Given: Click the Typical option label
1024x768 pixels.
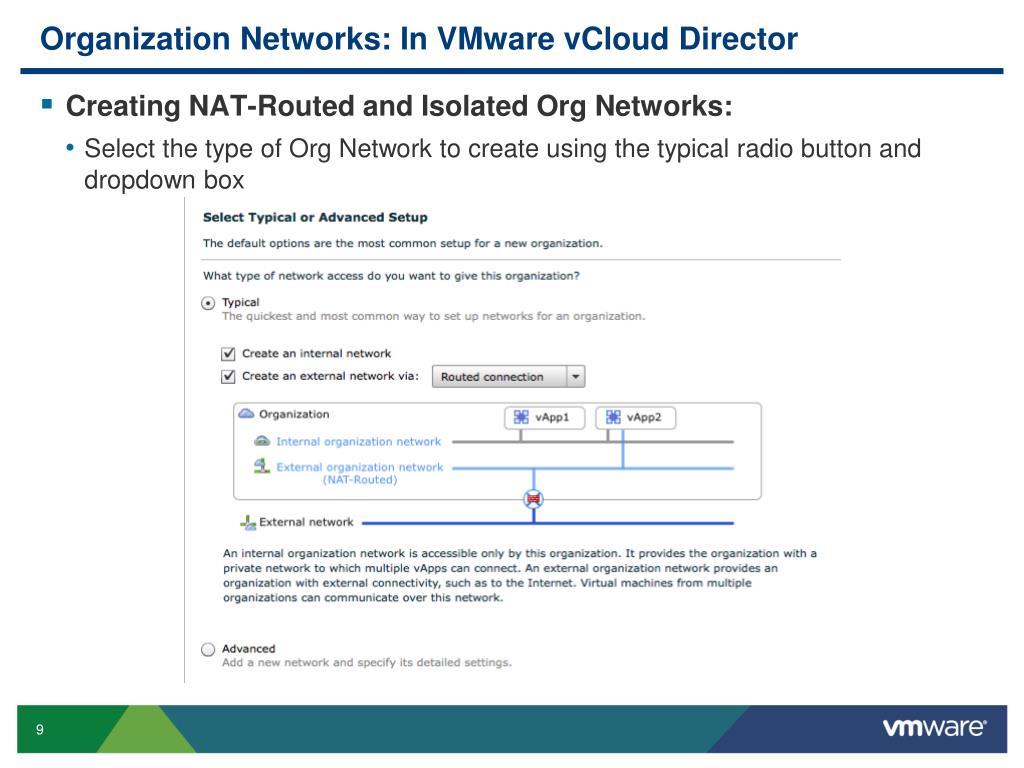Looking at the screenshot, I should [240, 302].
